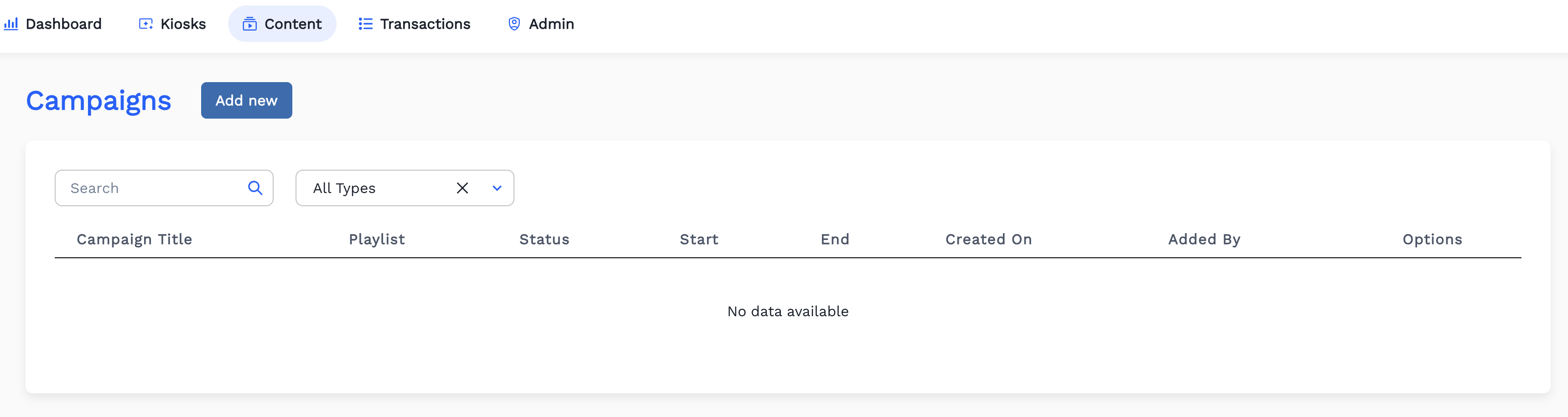
Task: Click the Status column header
Action: tap(544, 239)
